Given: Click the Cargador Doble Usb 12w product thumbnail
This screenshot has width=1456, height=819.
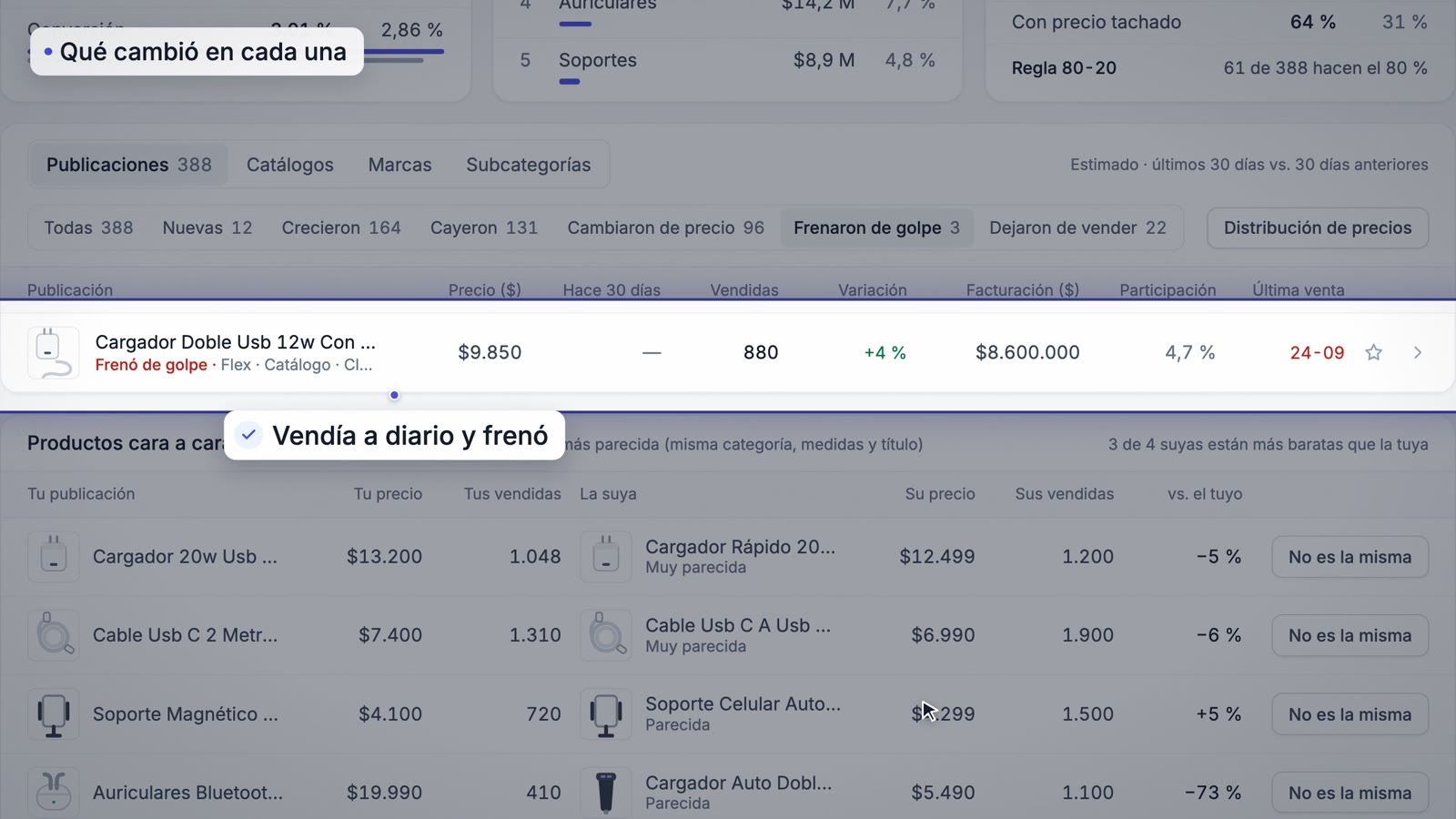Looking at the screenshot, I should [x=53, y=352].
